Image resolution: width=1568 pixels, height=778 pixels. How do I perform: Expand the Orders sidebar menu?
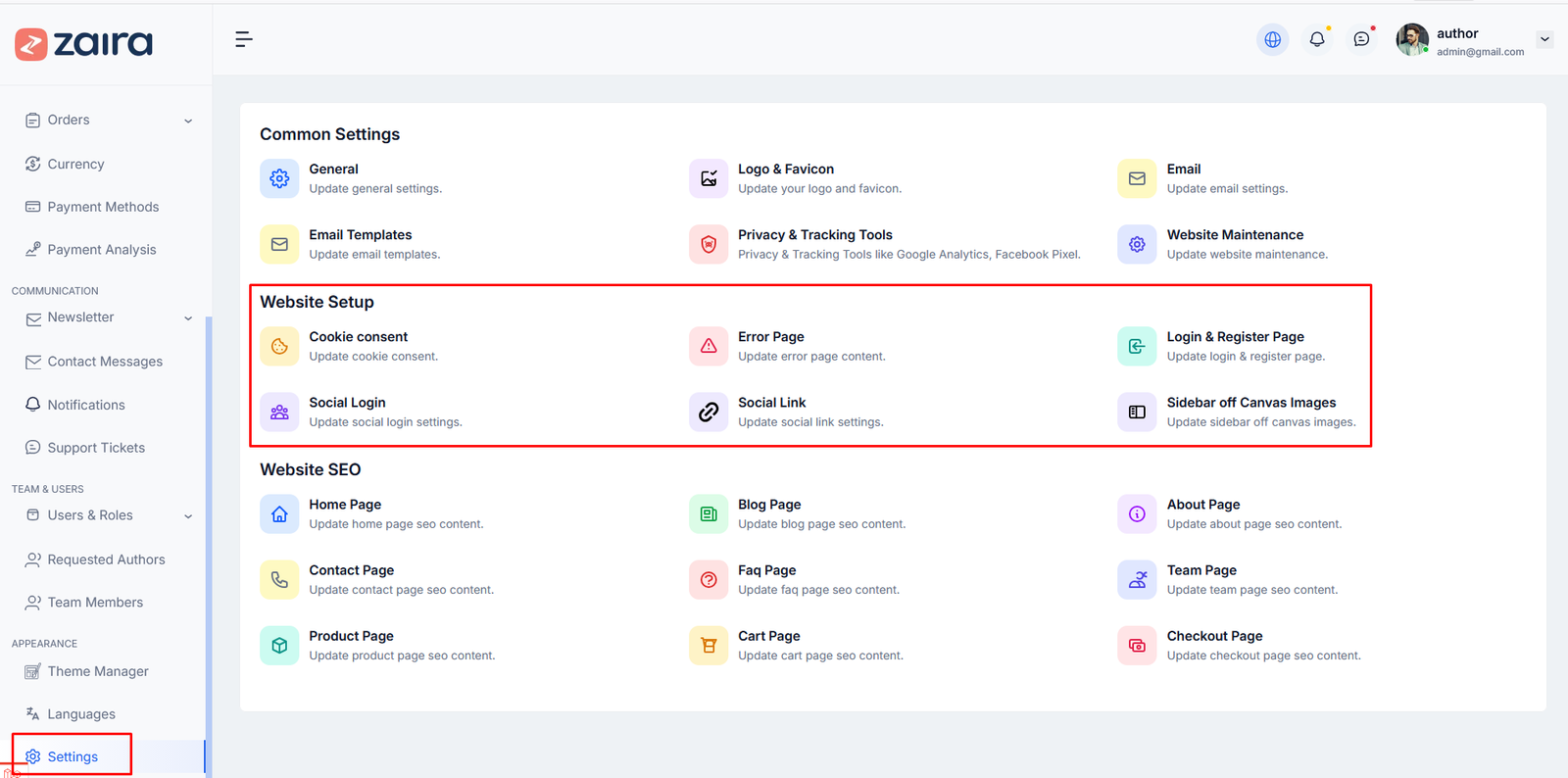coord(188,121)
